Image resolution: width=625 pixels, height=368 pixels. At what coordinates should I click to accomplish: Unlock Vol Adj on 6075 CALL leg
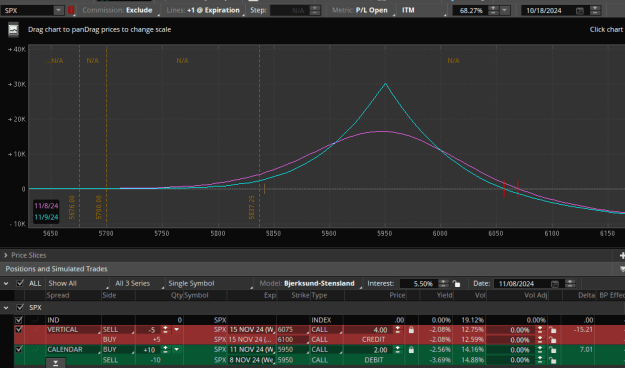552,330
